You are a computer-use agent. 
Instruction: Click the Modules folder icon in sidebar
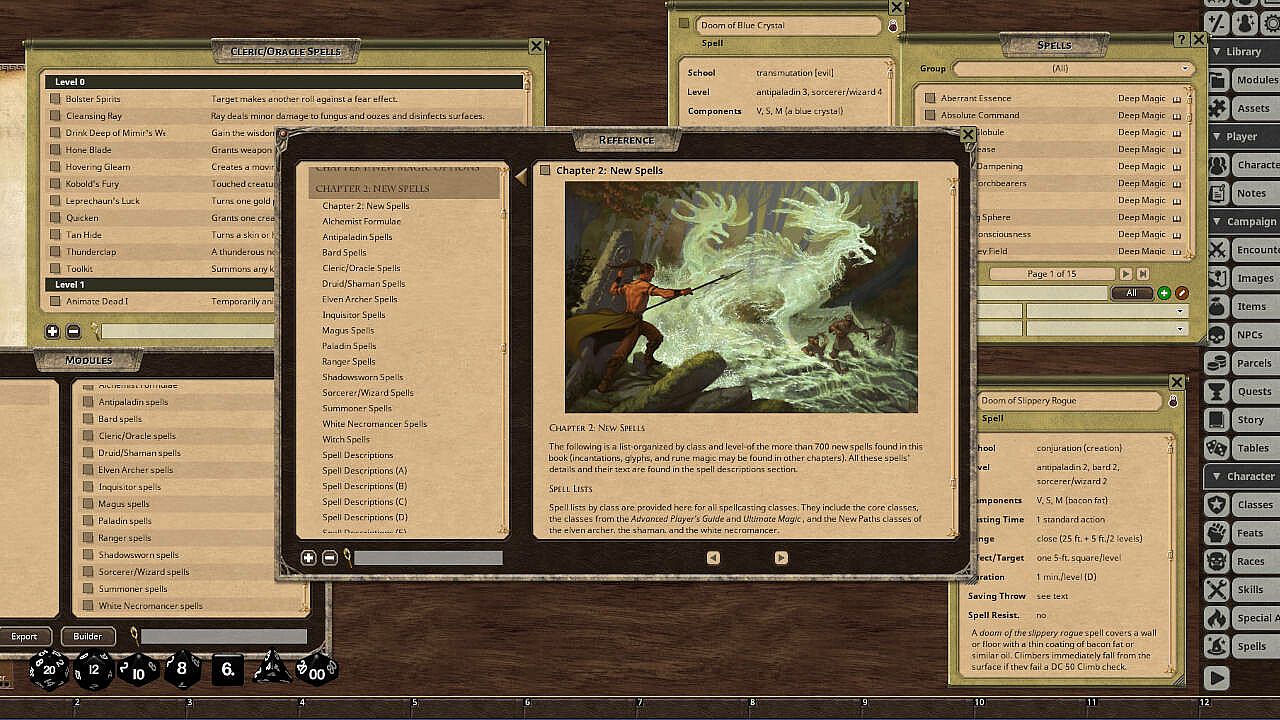(1217, 80)
